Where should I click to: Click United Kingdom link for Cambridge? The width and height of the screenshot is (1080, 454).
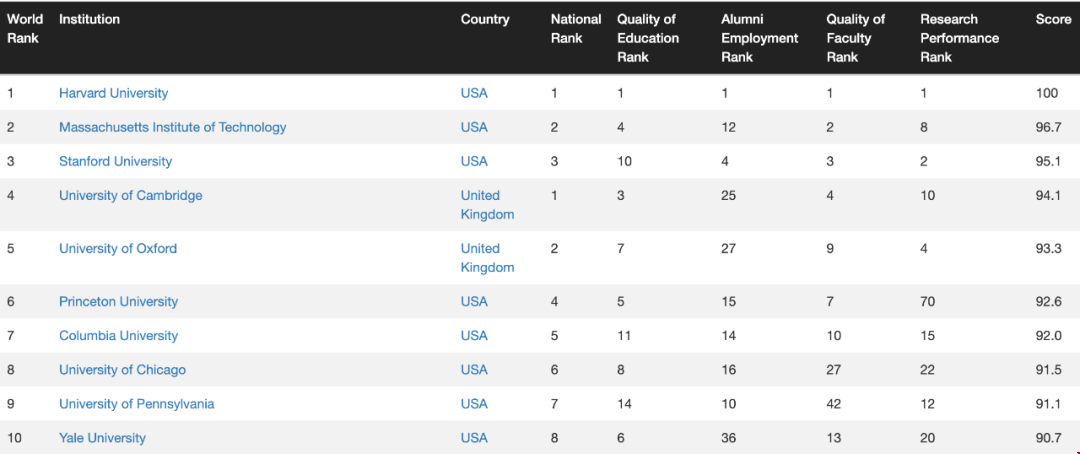pos(487,205)
